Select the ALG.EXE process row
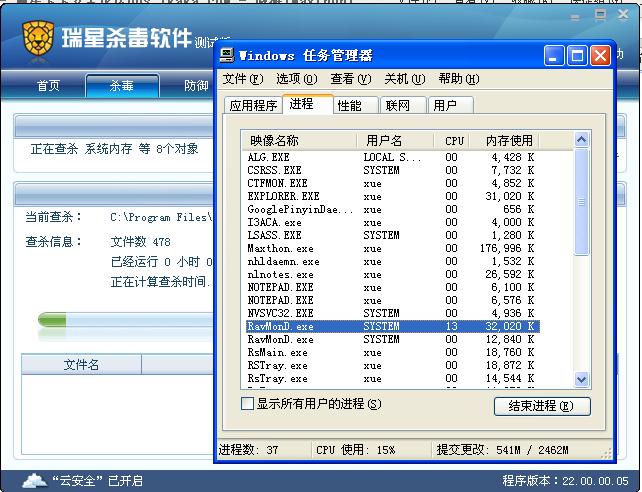642x492 pixels. [392, 157]
